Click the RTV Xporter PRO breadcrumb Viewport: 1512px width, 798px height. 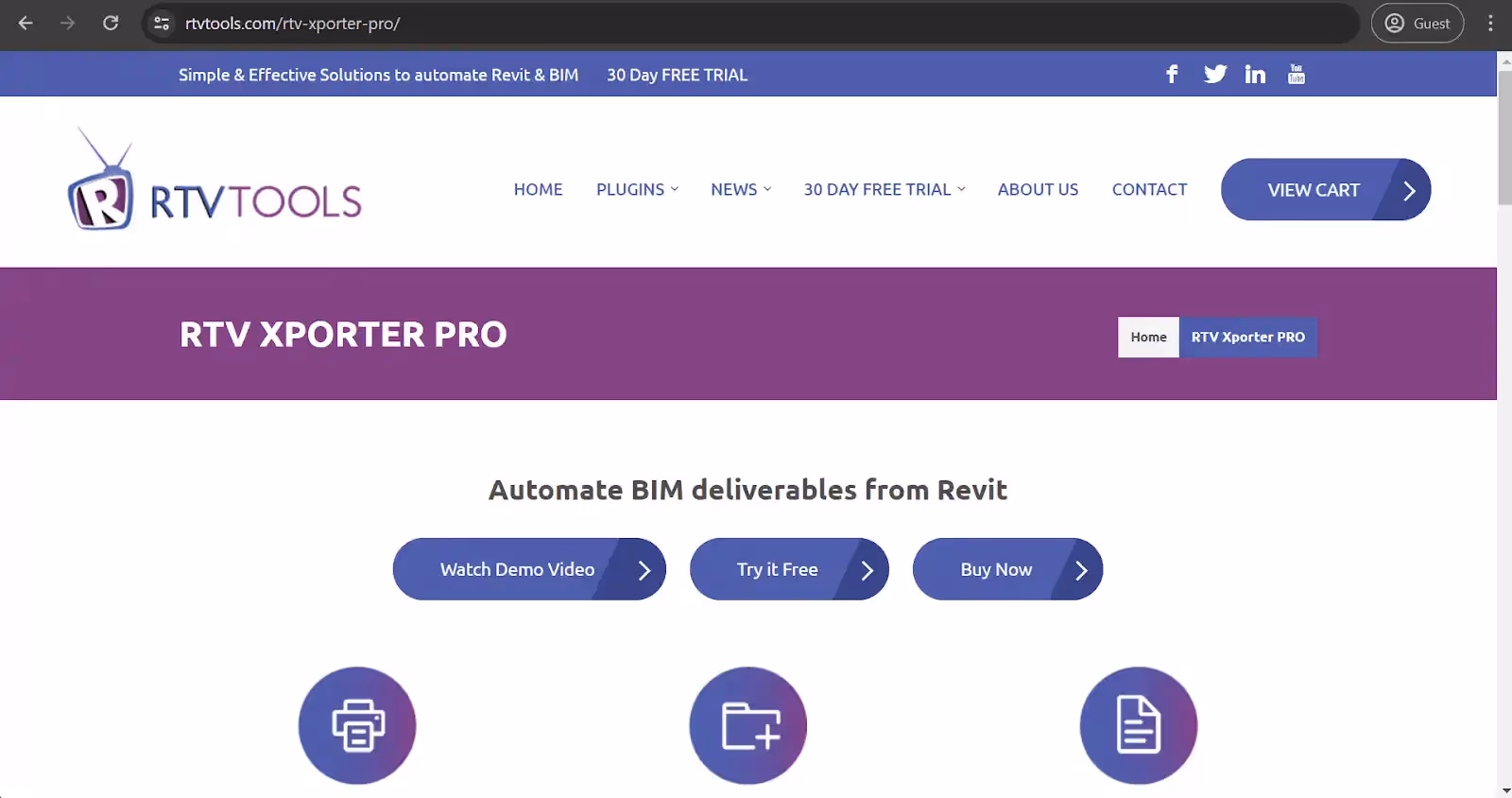coord(1248,337)
